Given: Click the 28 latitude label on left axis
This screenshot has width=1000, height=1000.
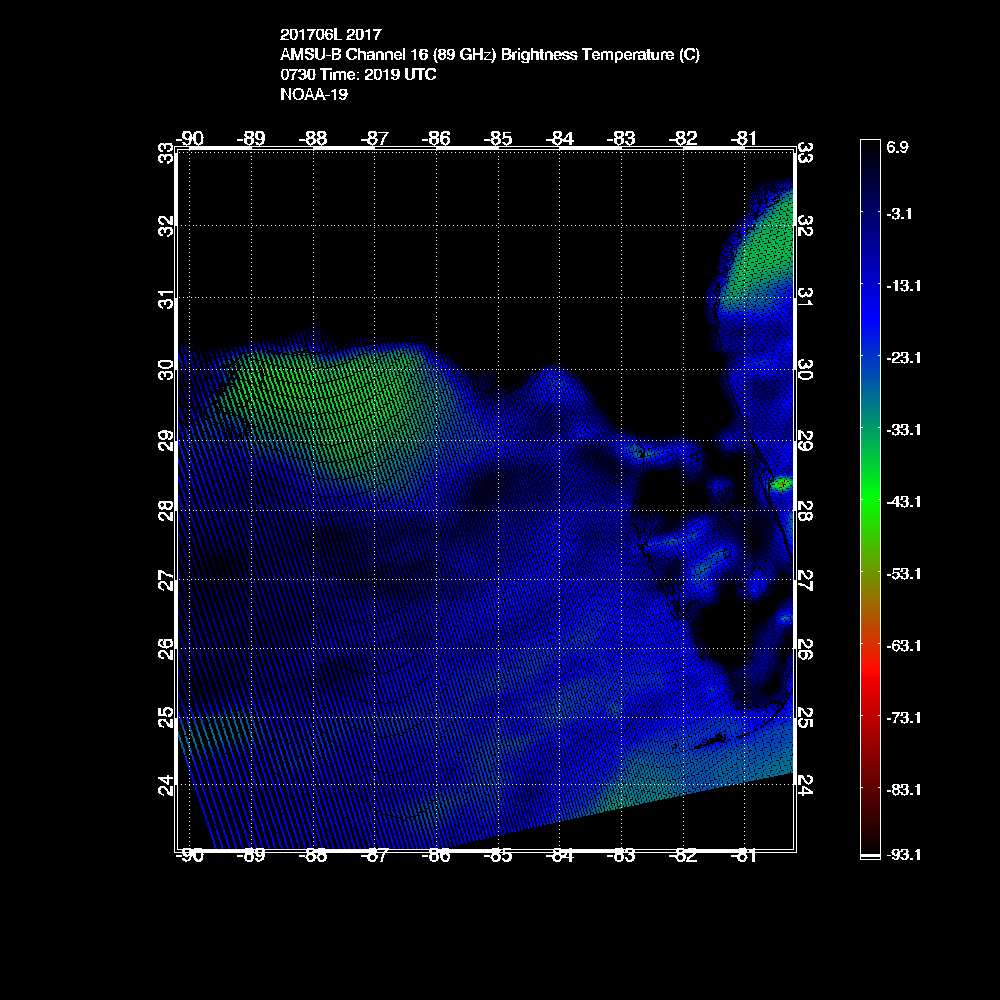Looking at the screenshot, I should coord(165,509).
